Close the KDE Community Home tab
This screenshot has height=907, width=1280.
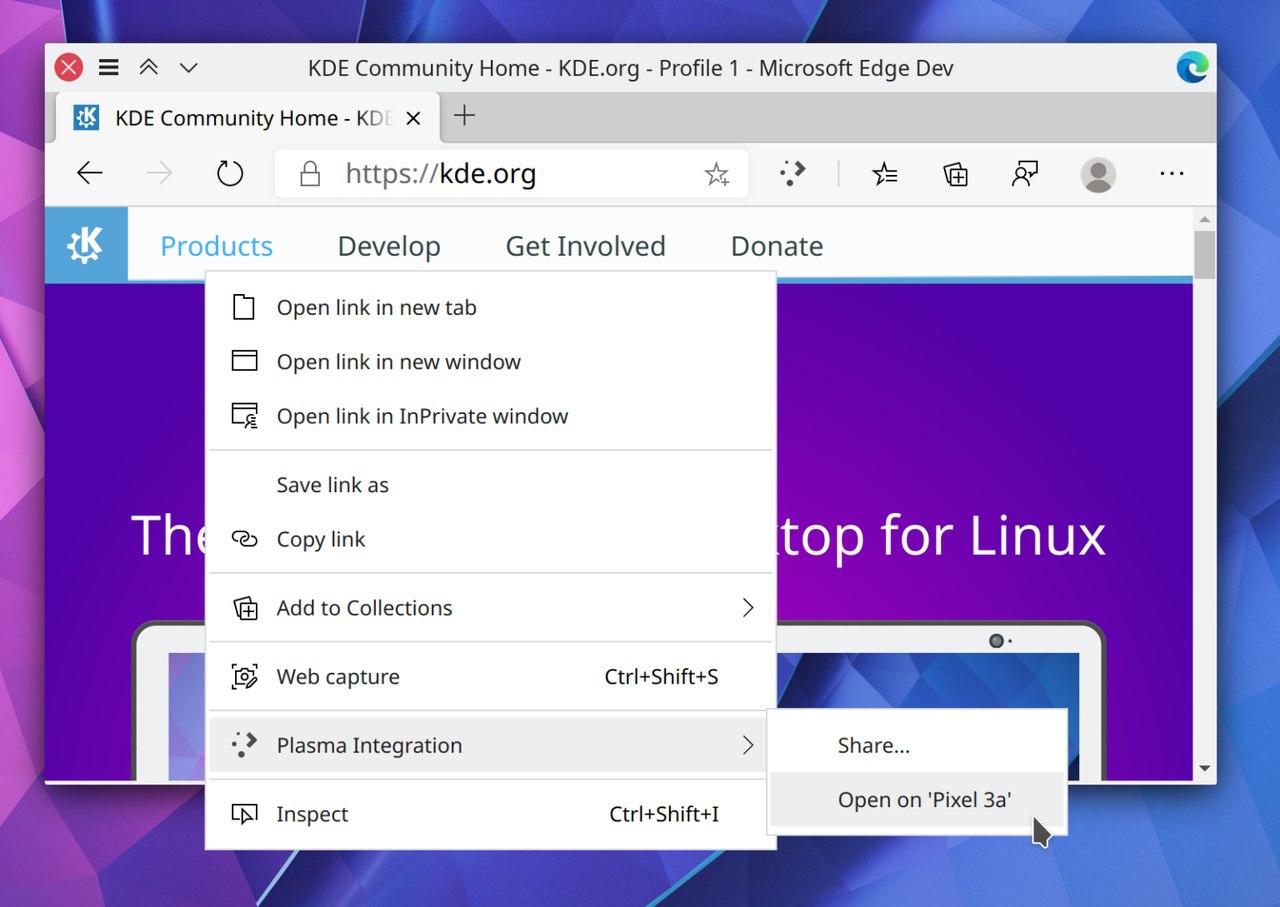pyautogui.click(x=413, y=119)
